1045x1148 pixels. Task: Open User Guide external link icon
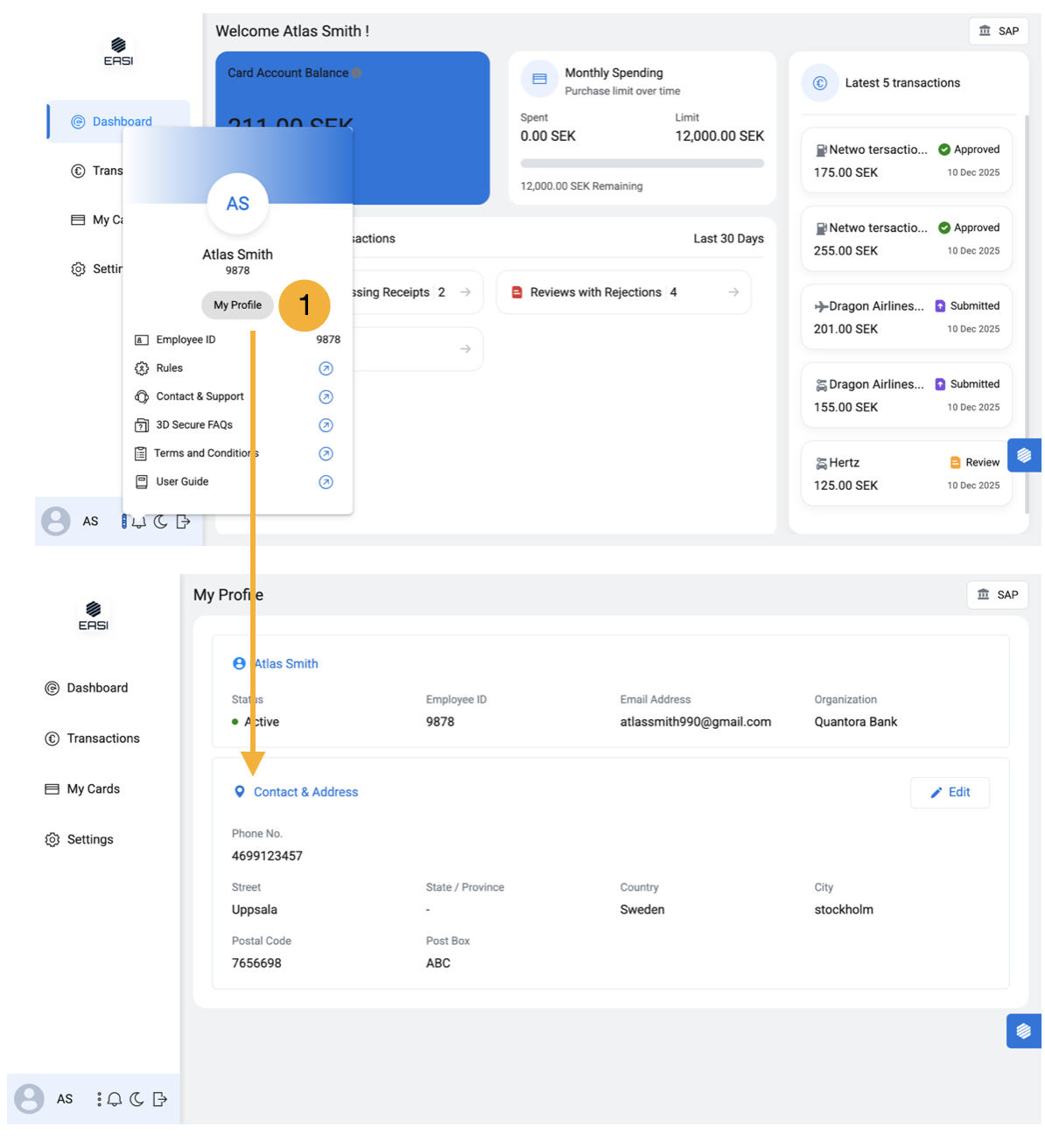(326, 482)
